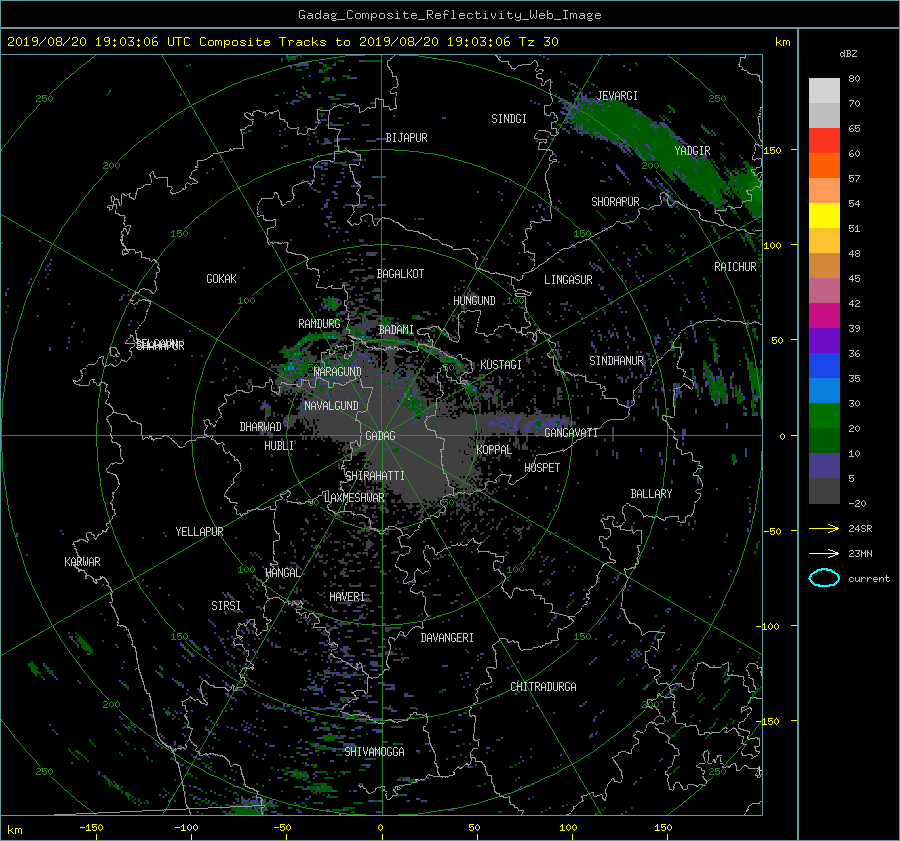
Task: Click the green 20 dBZ legend swatch
Action: 824,415
